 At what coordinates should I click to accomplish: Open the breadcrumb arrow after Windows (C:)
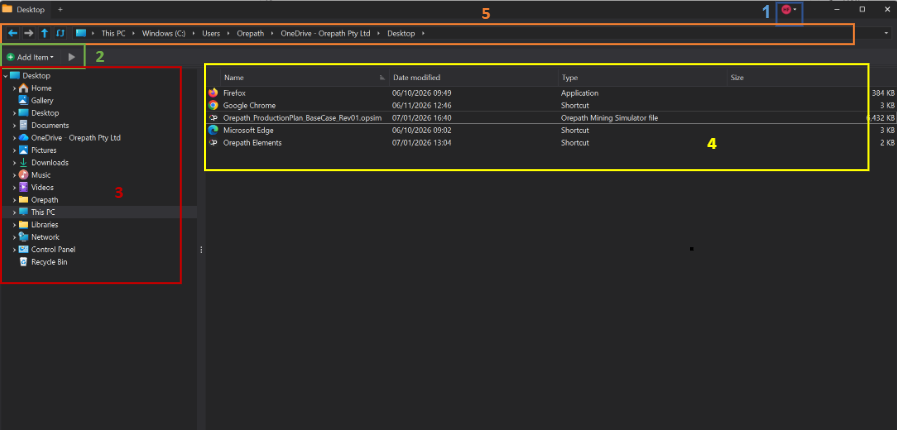(x=193, y=34)
